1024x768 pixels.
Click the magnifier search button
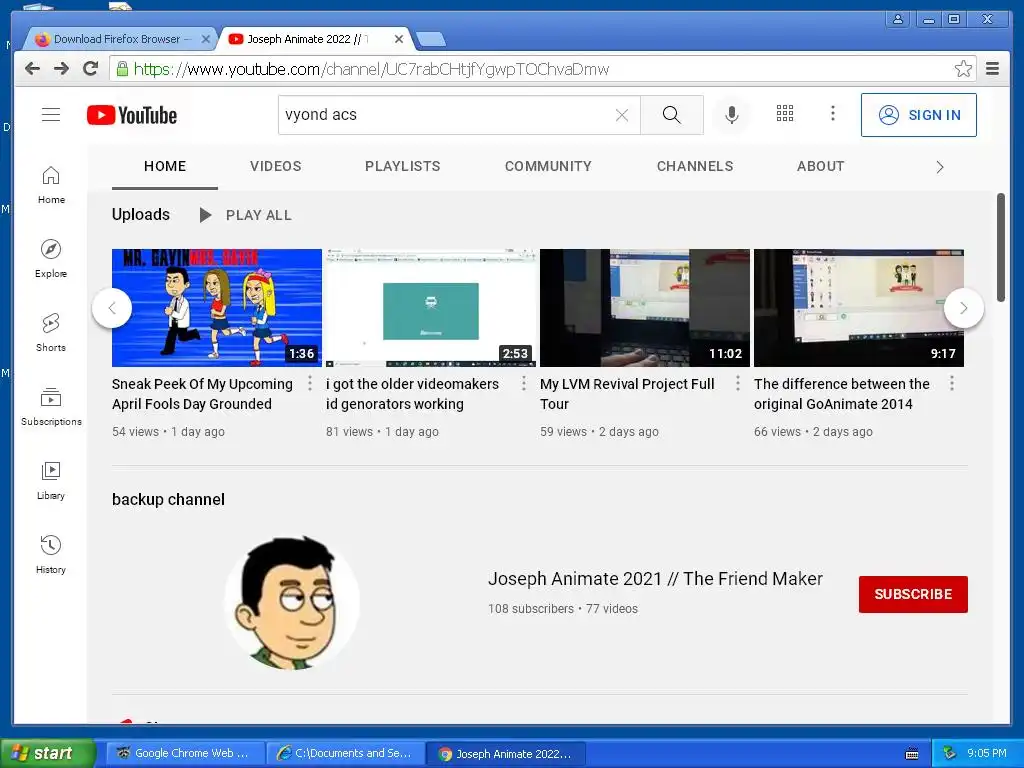[x=671, y=115]
